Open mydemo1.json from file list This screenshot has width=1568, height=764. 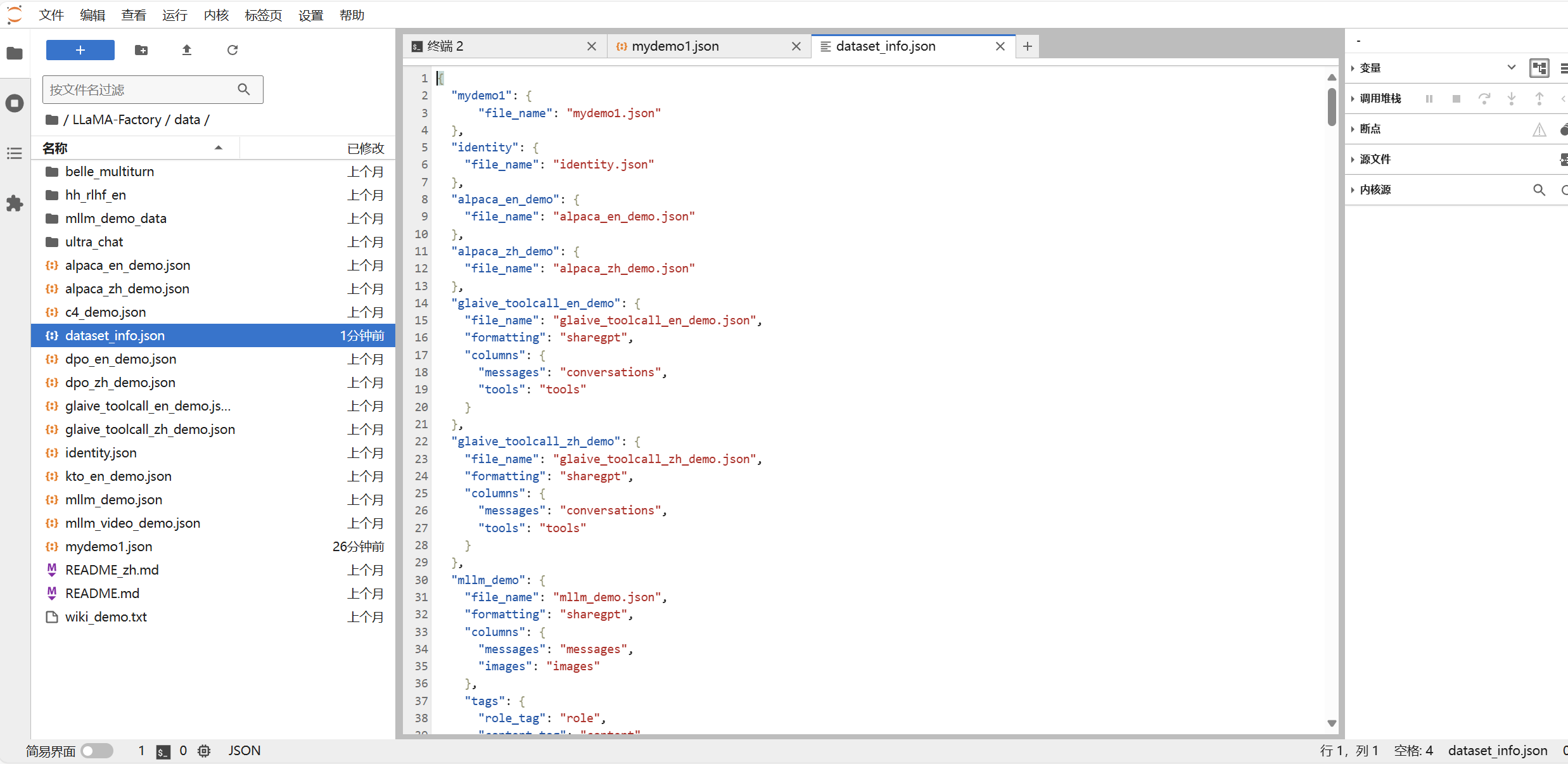[109, 547]
